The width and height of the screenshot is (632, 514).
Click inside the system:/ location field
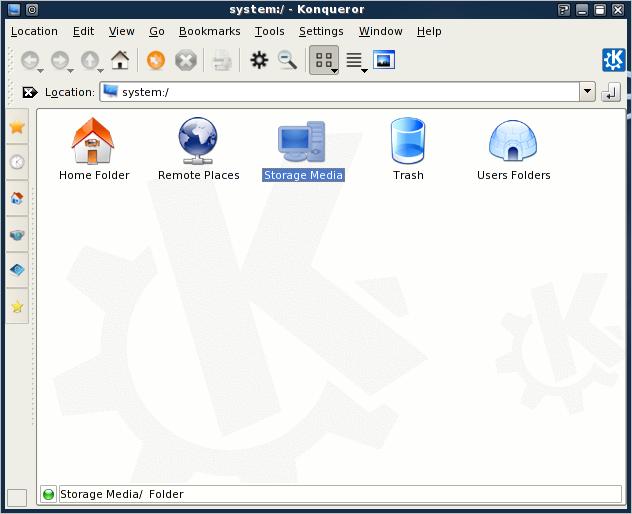click(x=339, y=92)
